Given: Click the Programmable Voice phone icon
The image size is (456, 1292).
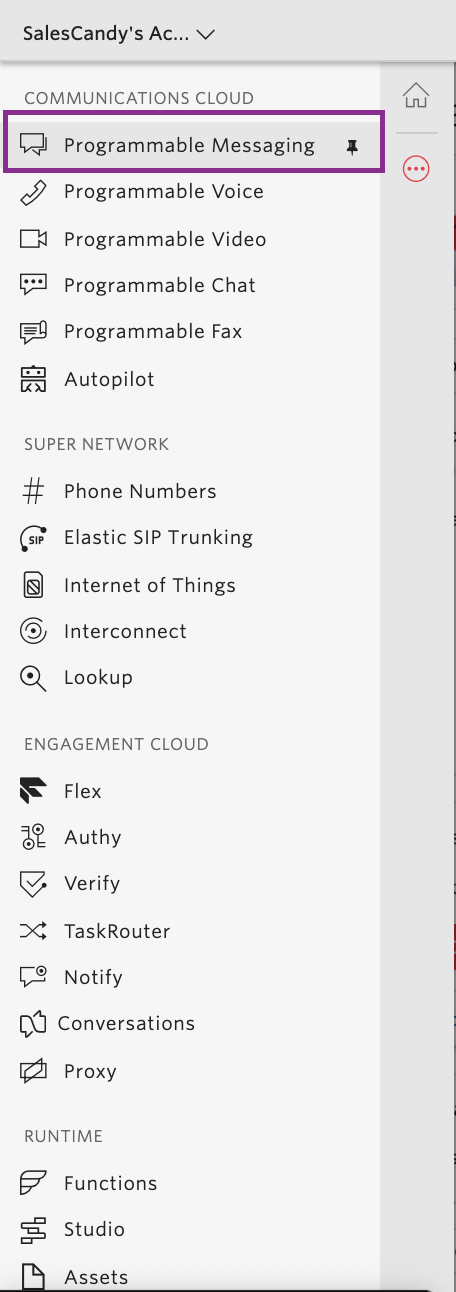Looking at the screenshot, I should (34, 192).
